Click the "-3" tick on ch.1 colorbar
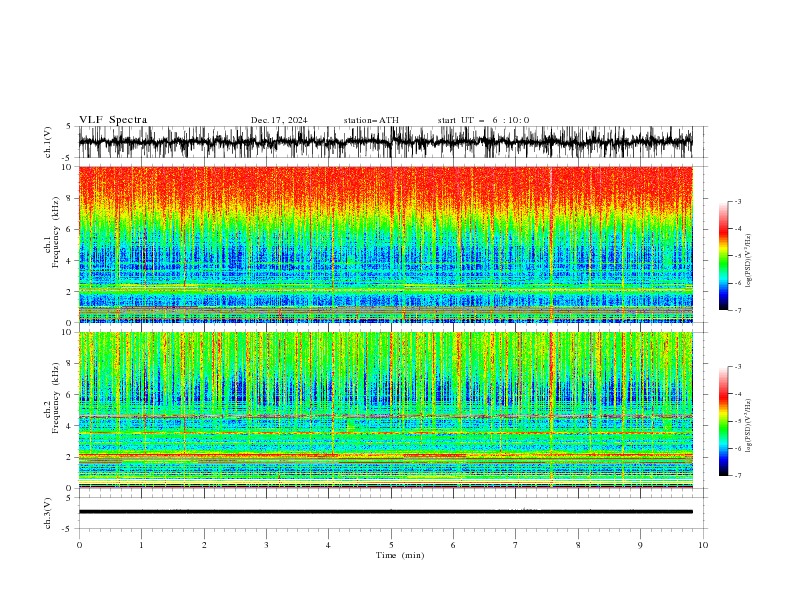Image resolution: width=792 pixels, height=612 pixels. coord(738,201)
